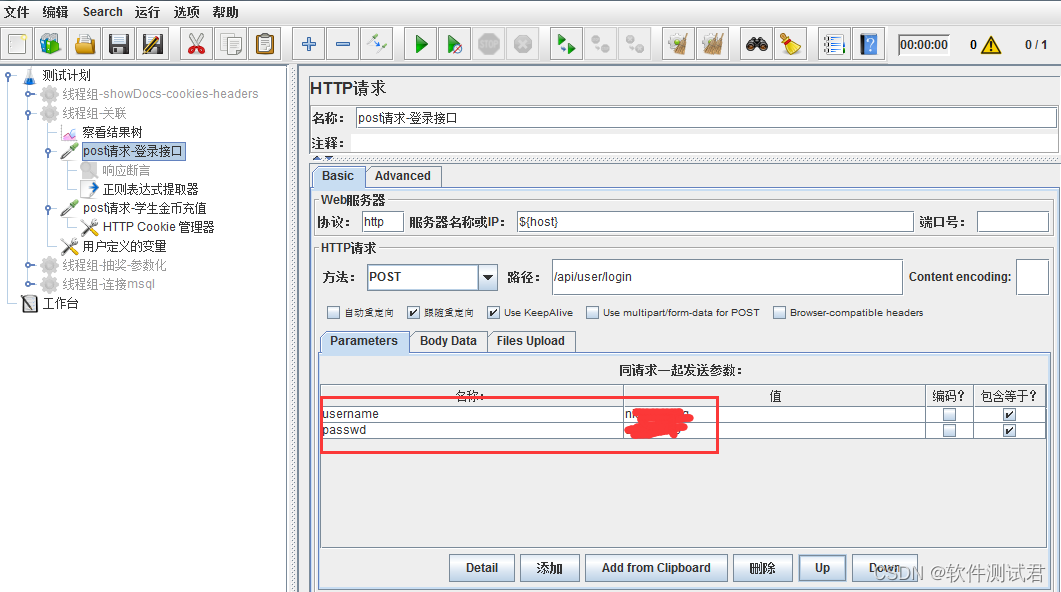The width and height of the screenshot is (1061, 592).
Task: Collapse all nodes with minus icon
Action: 342,45
